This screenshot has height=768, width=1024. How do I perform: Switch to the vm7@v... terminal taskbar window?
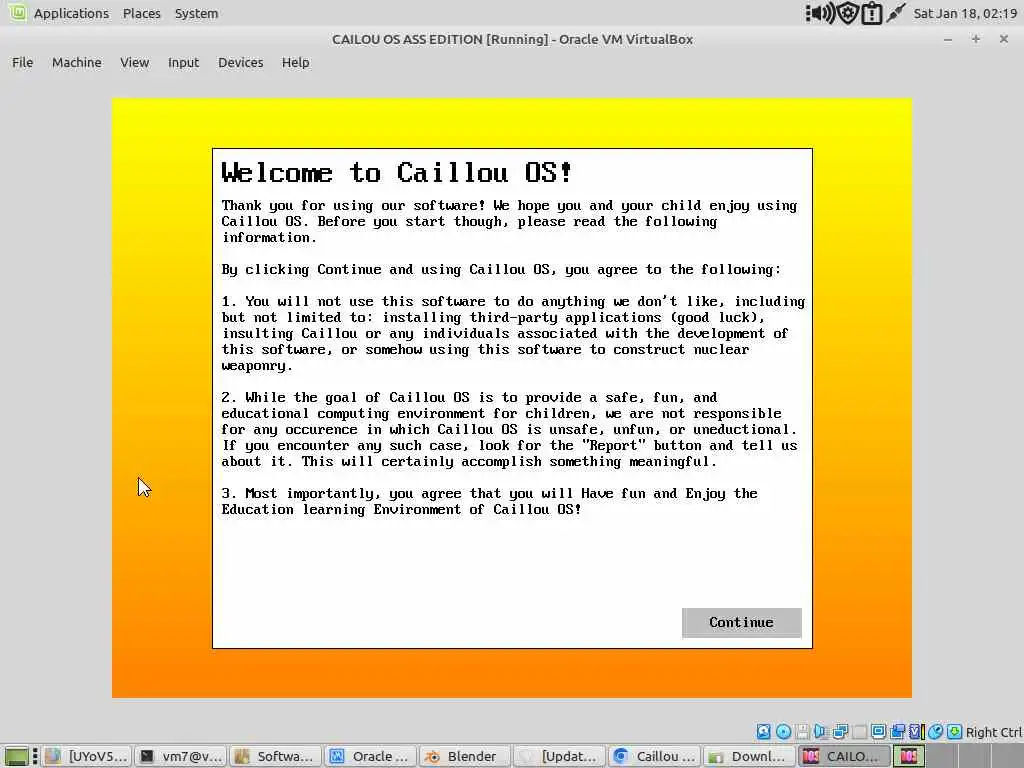coord(182,756)
